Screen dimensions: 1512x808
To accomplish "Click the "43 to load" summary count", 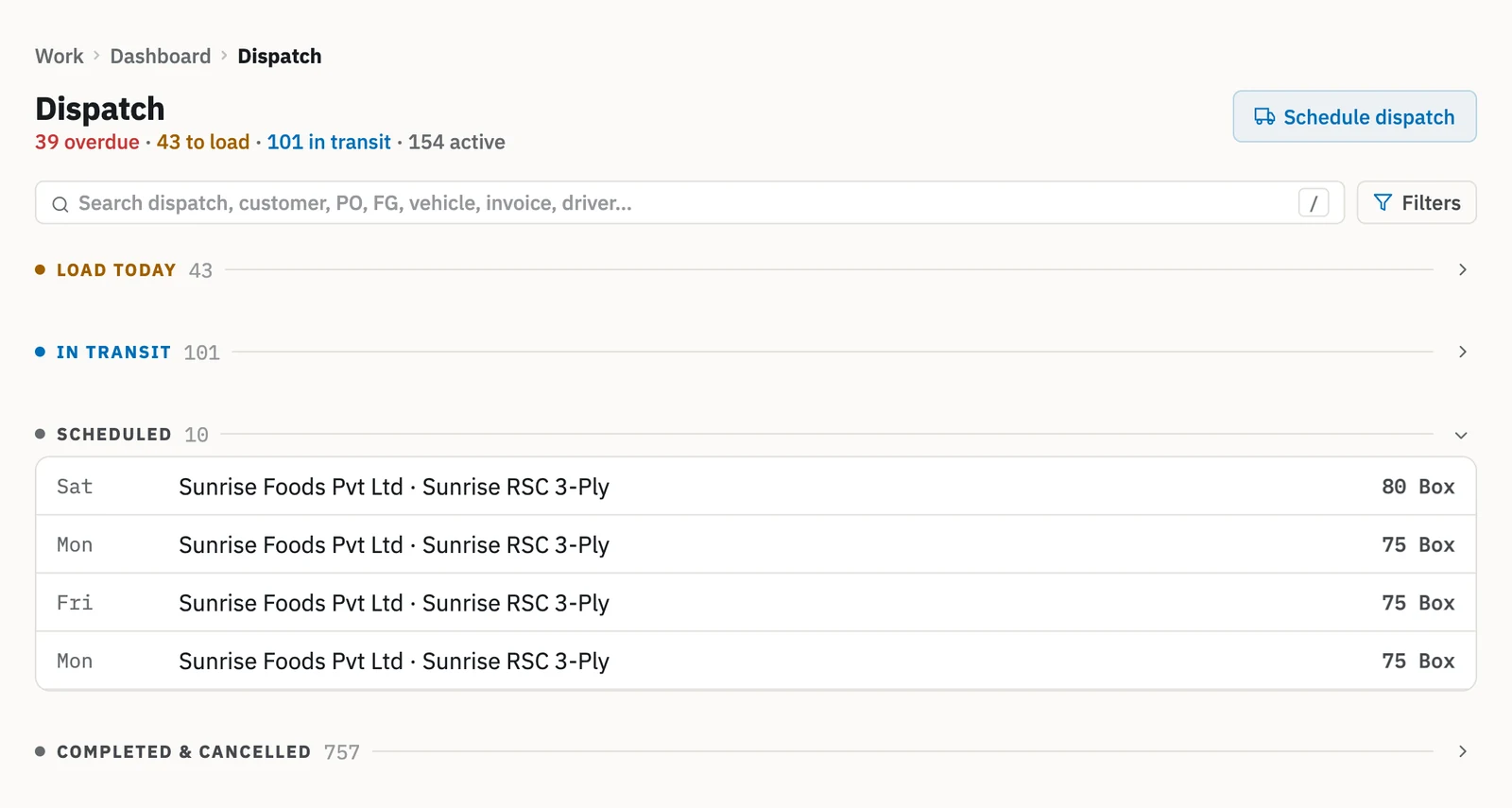I will point(203,142).
